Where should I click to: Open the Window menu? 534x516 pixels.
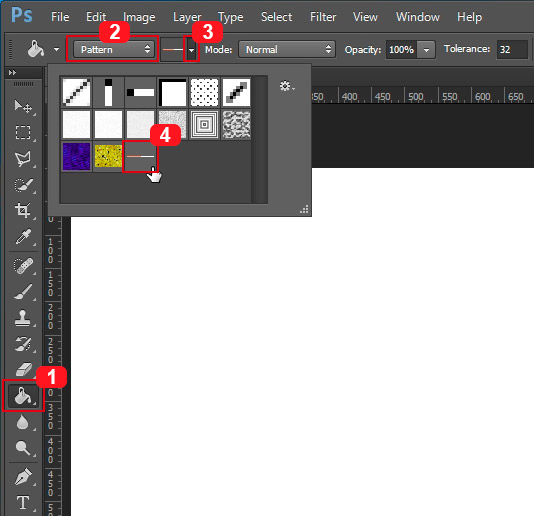point(418,17)
